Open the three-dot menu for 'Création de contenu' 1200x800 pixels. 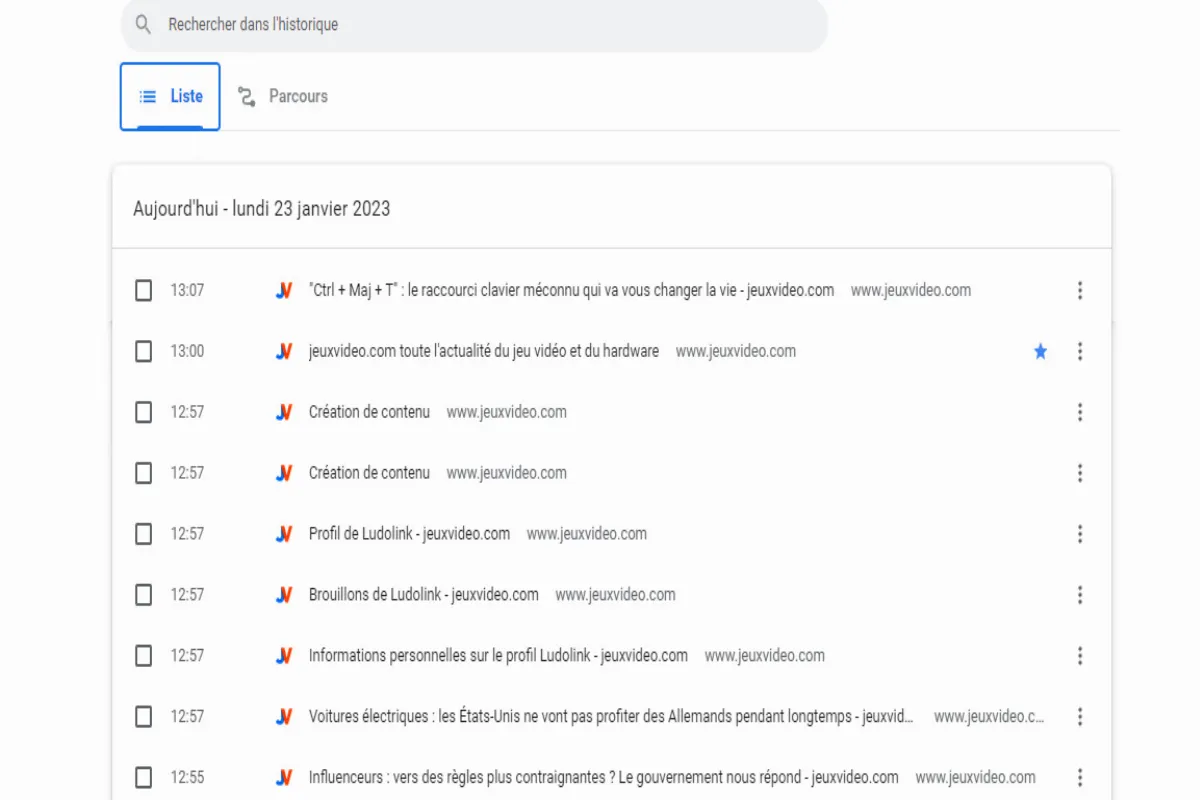(x=1080, y=412)
